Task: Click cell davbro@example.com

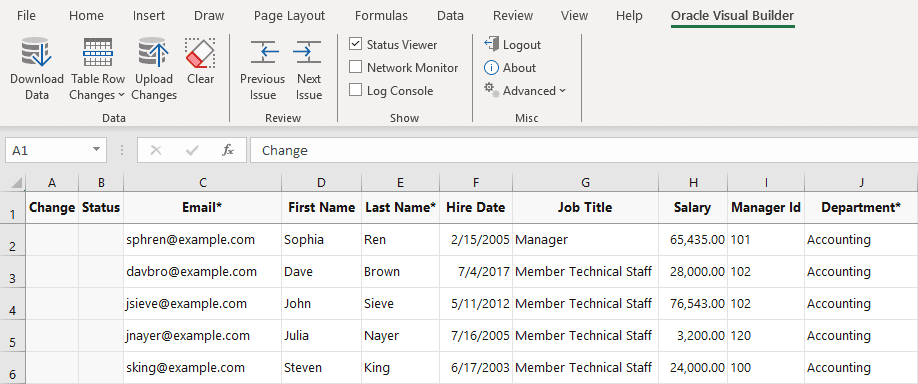Action: [203, 272]
